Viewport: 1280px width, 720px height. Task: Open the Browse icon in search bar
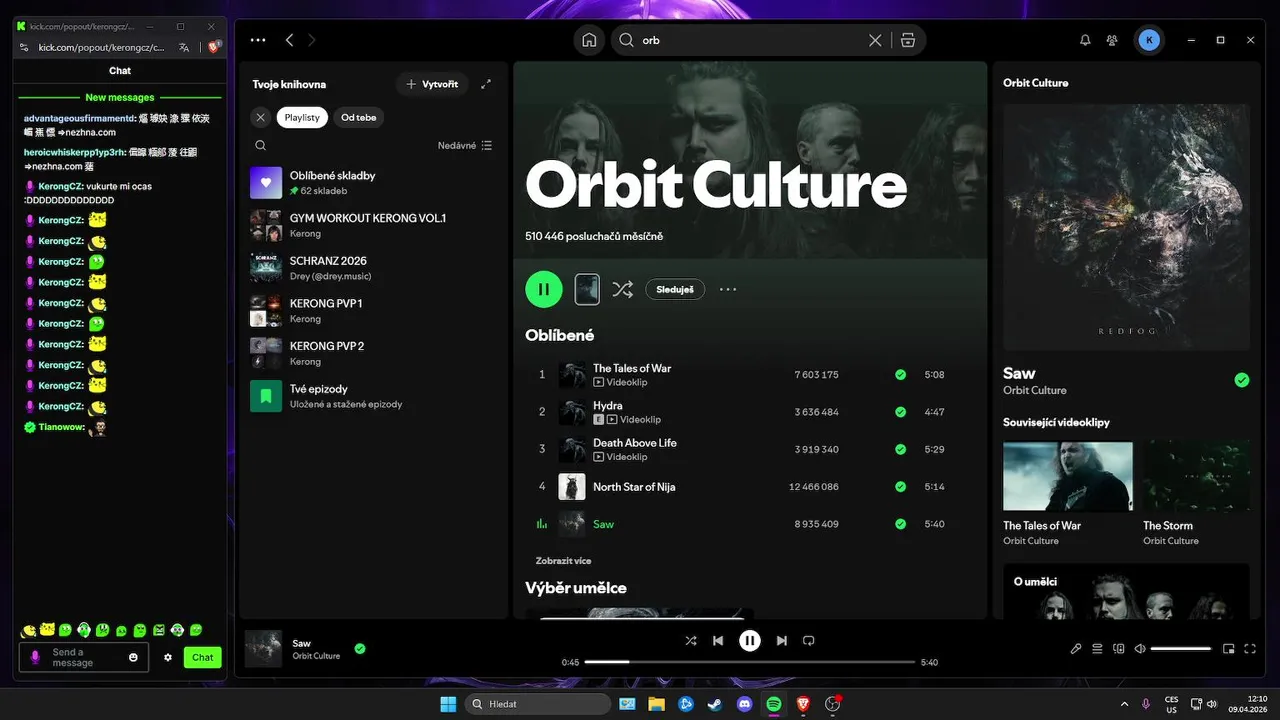pyautogui.click(x=907, y=40)
